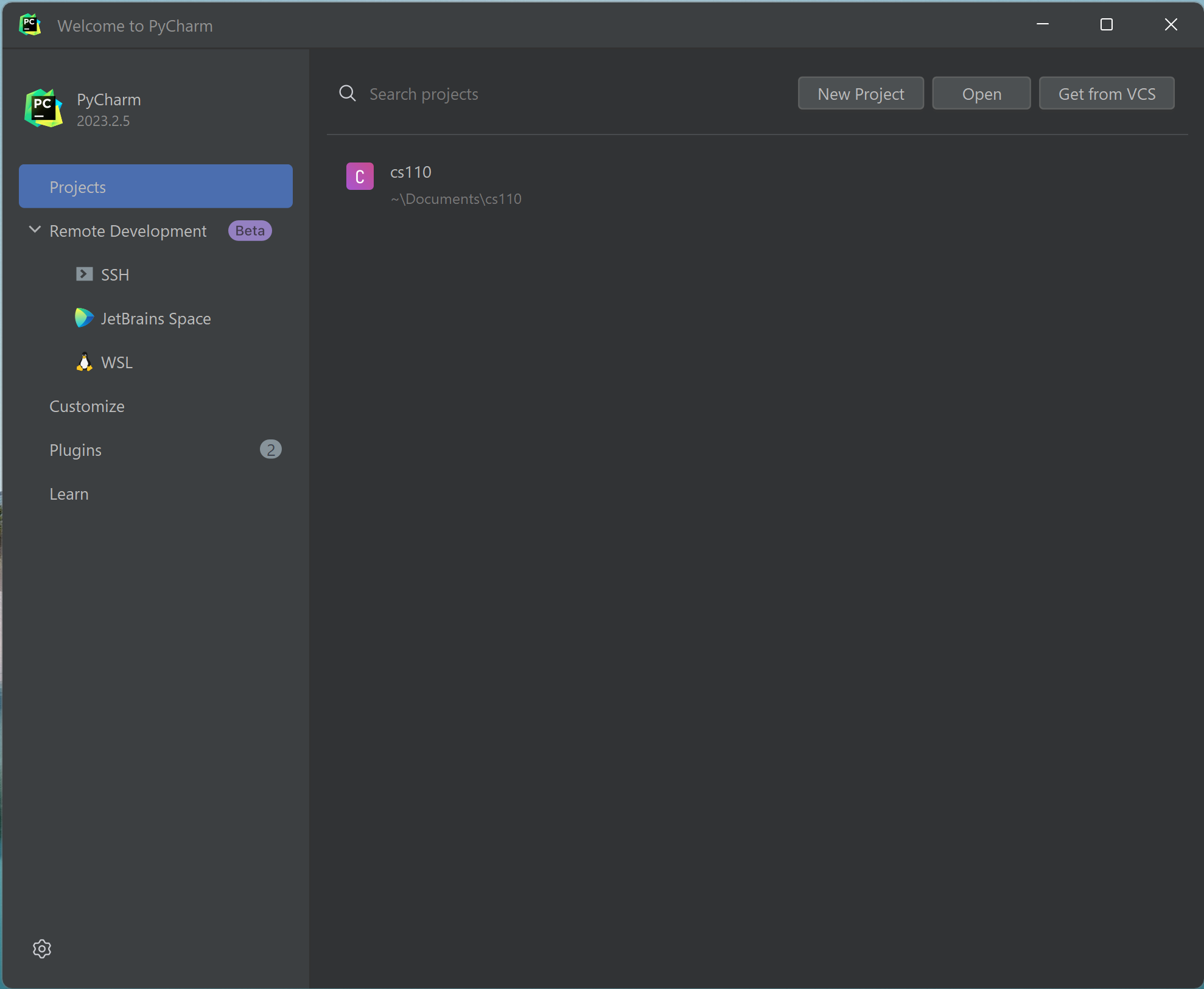Collapse the Remote Development section
This screenshot has height=989, width=1204.
coord(35,230)
